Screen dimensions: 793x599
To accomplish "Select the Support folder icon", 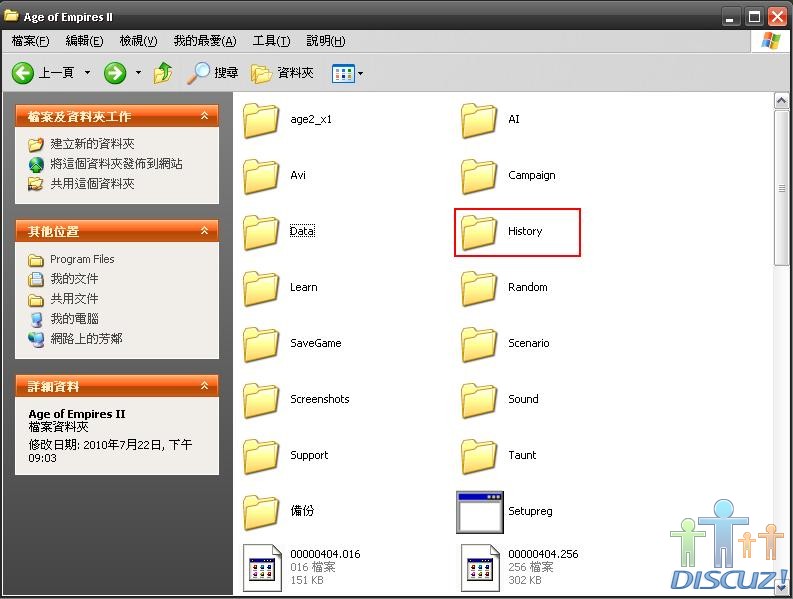I will point(261,457).
